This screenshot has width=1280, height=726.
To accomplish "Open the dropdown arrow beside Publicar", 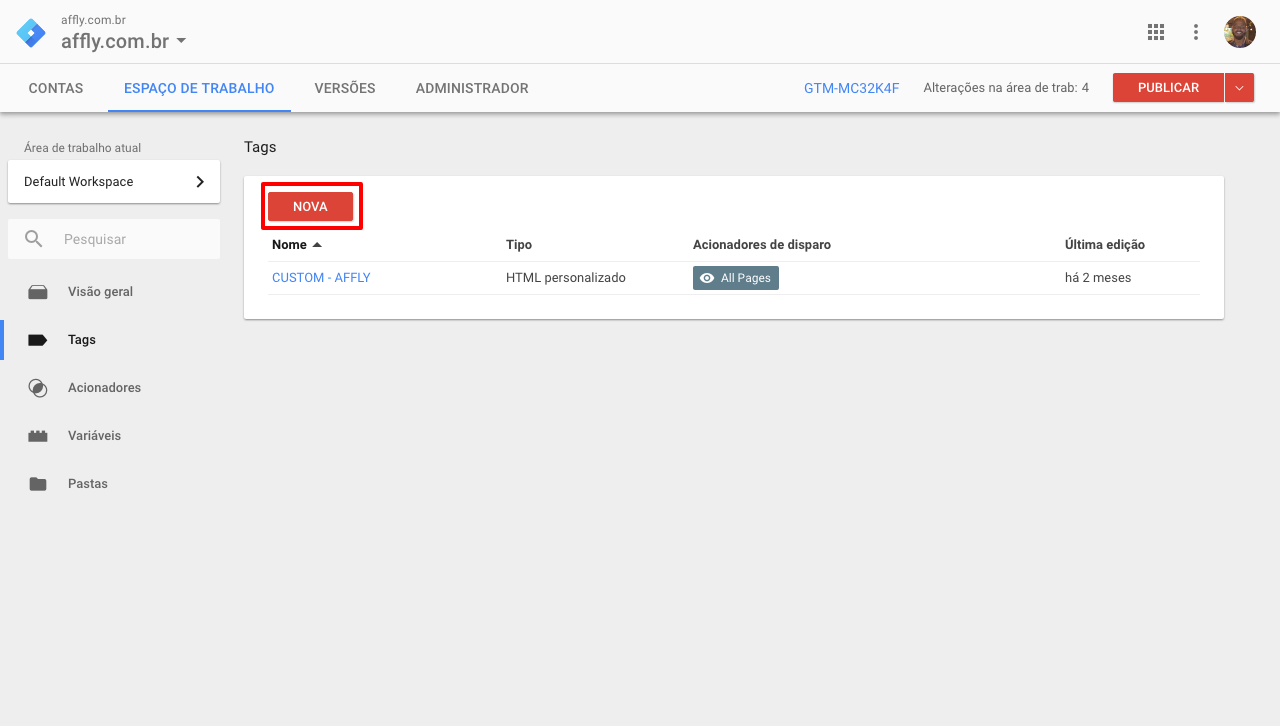I will coord(1239,88).
